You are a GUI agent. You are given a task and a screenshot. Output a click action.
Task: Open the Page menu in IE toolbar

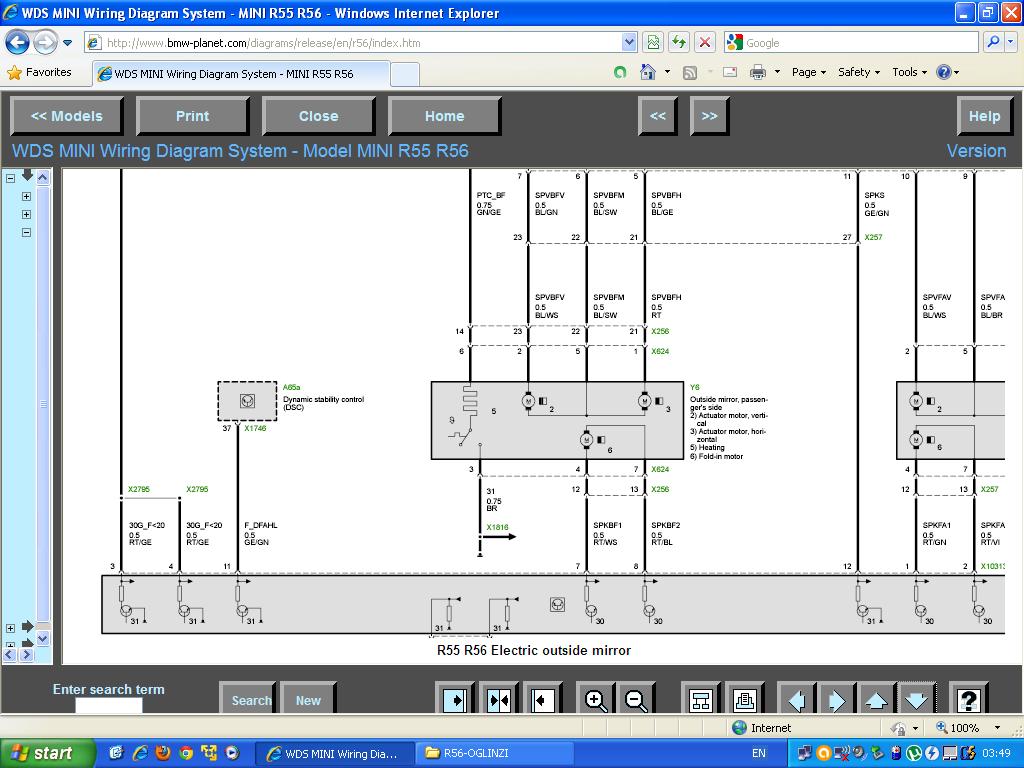click(808, 72)
